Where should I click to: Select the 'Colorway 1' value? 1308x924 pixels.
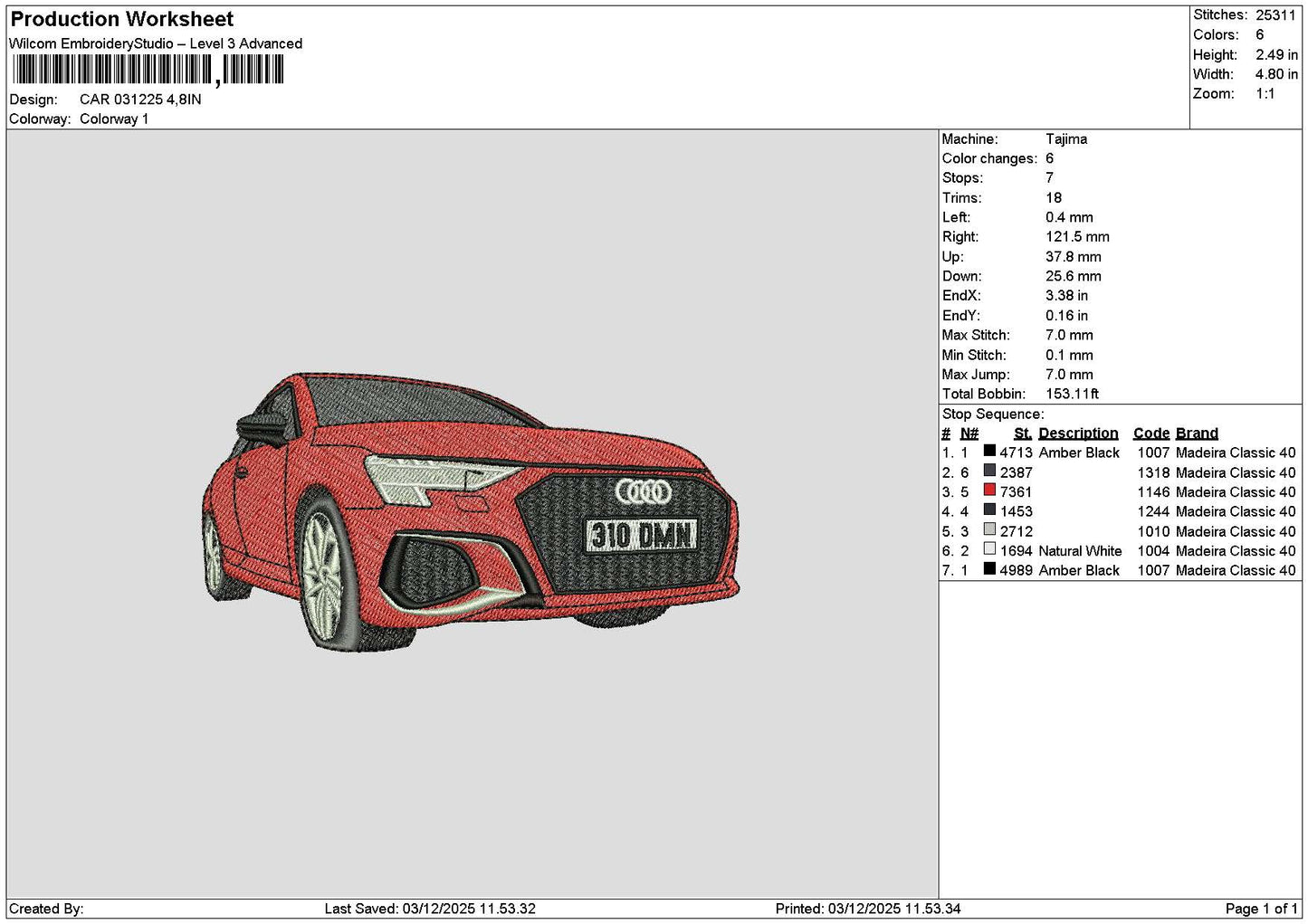114,119
